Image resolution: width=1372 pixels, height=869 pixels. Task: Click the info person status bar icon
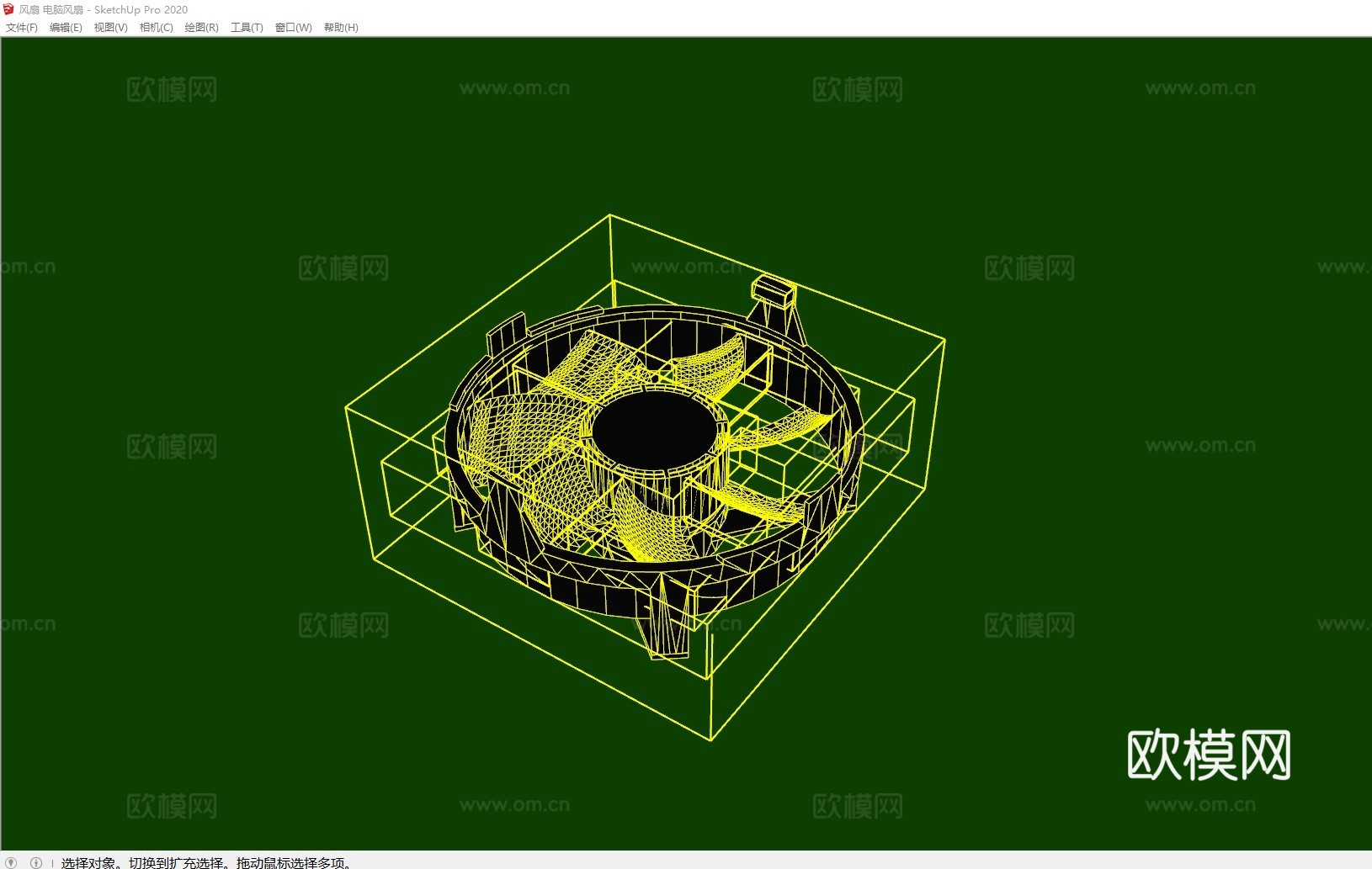point(35,862)
